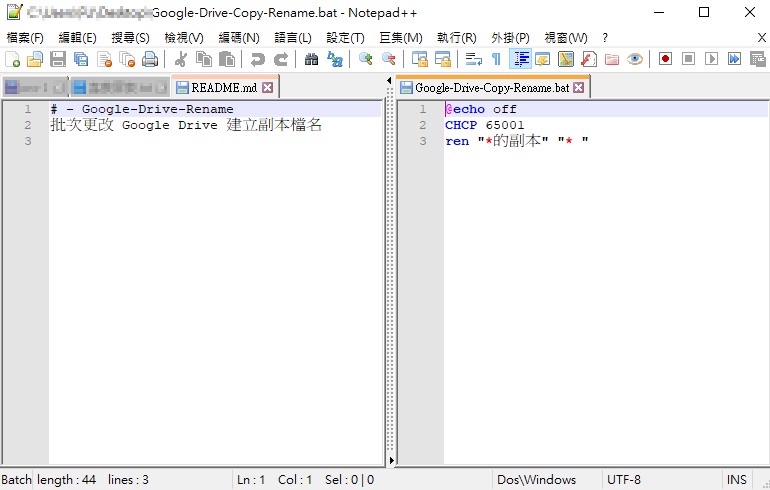Open the 外掛(P) menu
This screenshot has height=490, width=770.
click(x=510, y=38)
